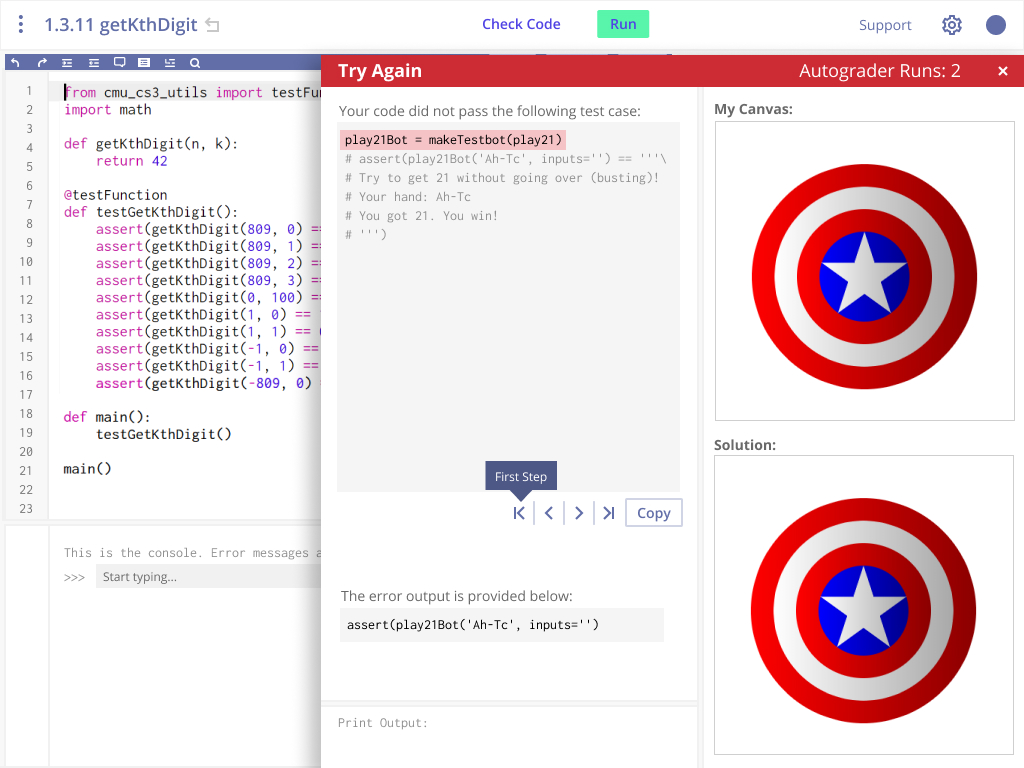Click the '@testFunction' decorator line
The height and width of the screenshot is (768, 1024).
[x=115, y=195]
